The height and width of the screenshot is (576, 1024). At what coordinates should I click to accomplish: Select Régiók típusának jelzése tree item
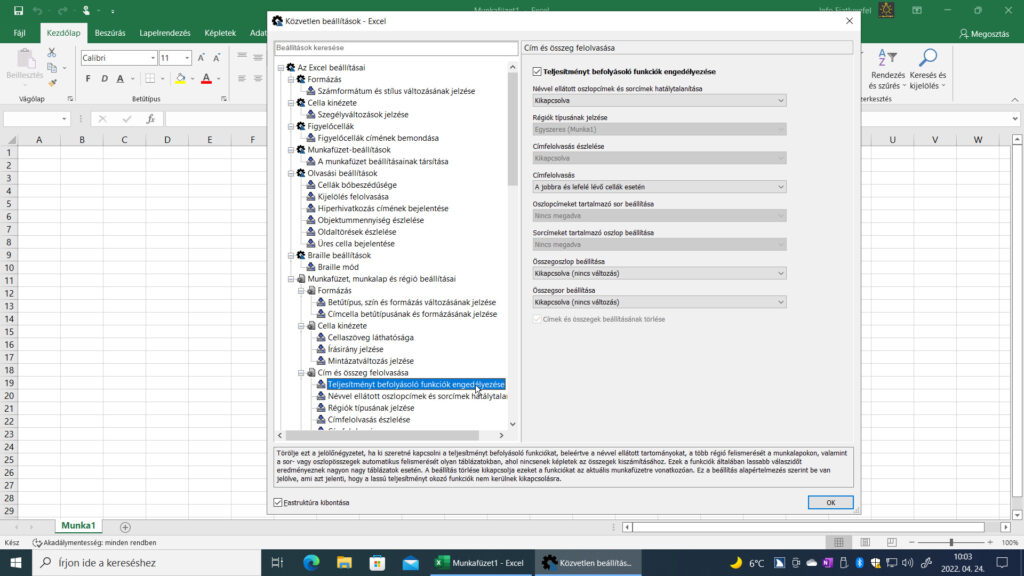point(370,408)
